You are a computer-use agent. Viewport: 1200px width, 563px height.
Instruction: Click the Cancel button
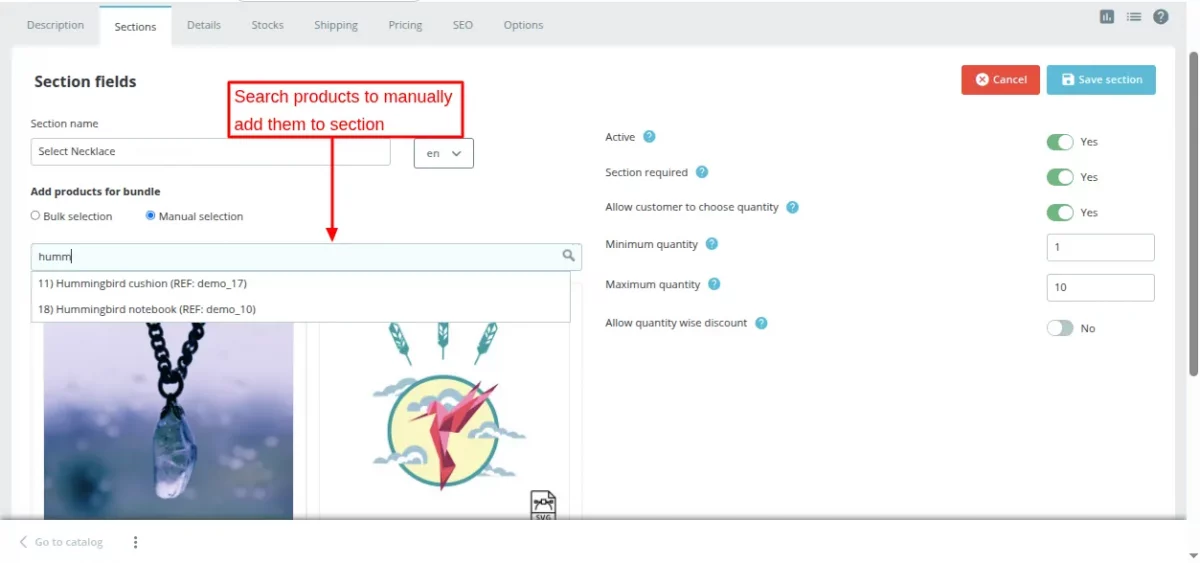pyautogui.click(x=1001, y=80)
